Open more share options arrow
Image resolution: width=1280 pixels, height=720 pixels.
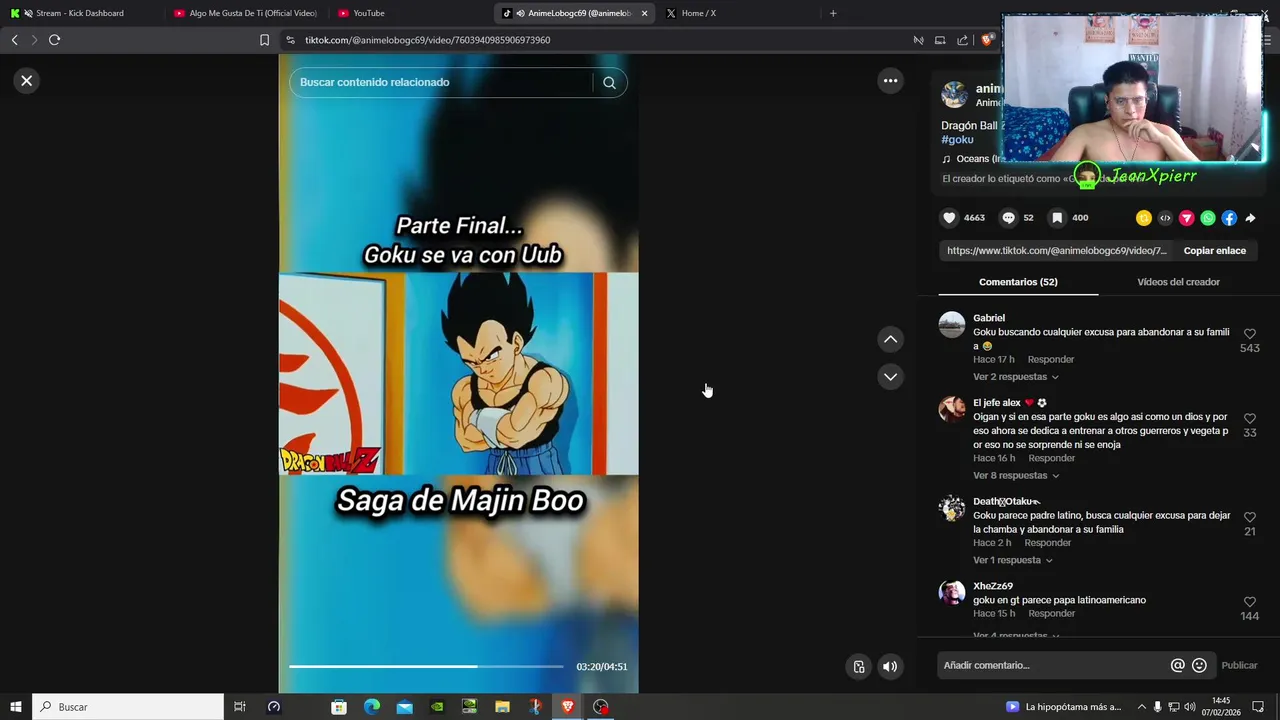coord(1250,218)
